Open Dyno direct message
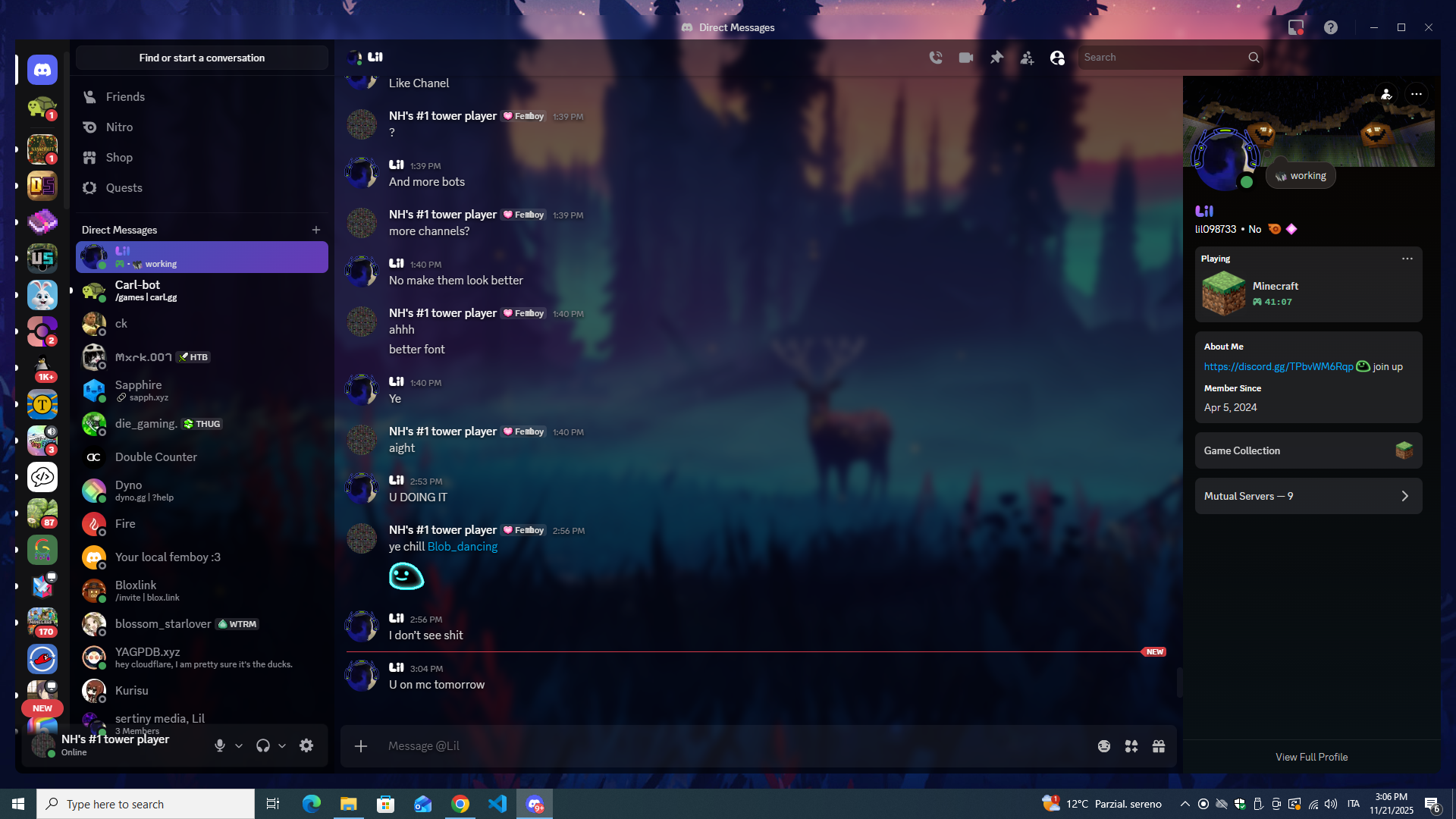This screenshot has height=819, width=1456. (x=202, y=491)
